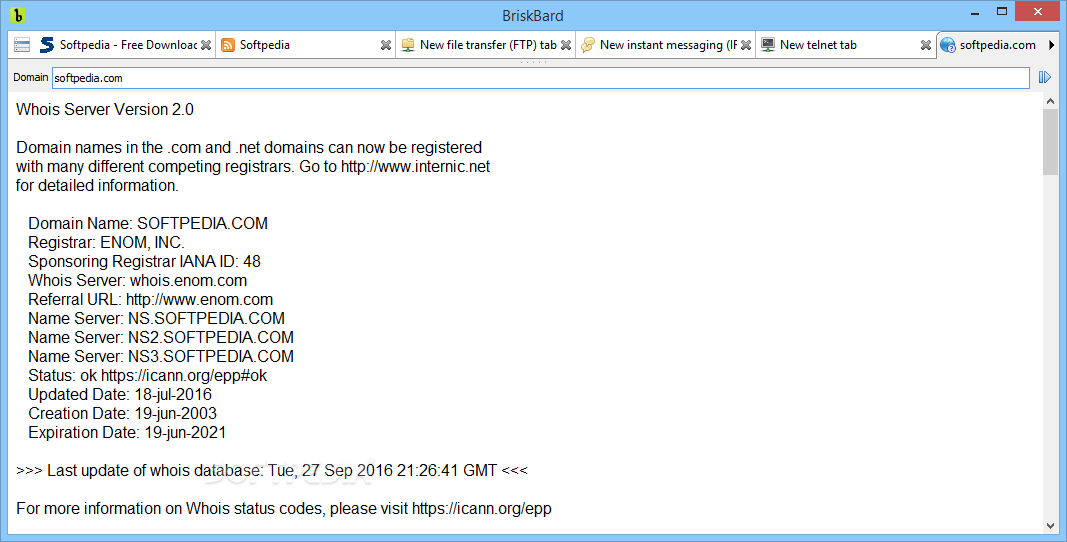Click the whois globe icon on softpedia.com tab
The image size is (1067, 542).
coord(948,45)
